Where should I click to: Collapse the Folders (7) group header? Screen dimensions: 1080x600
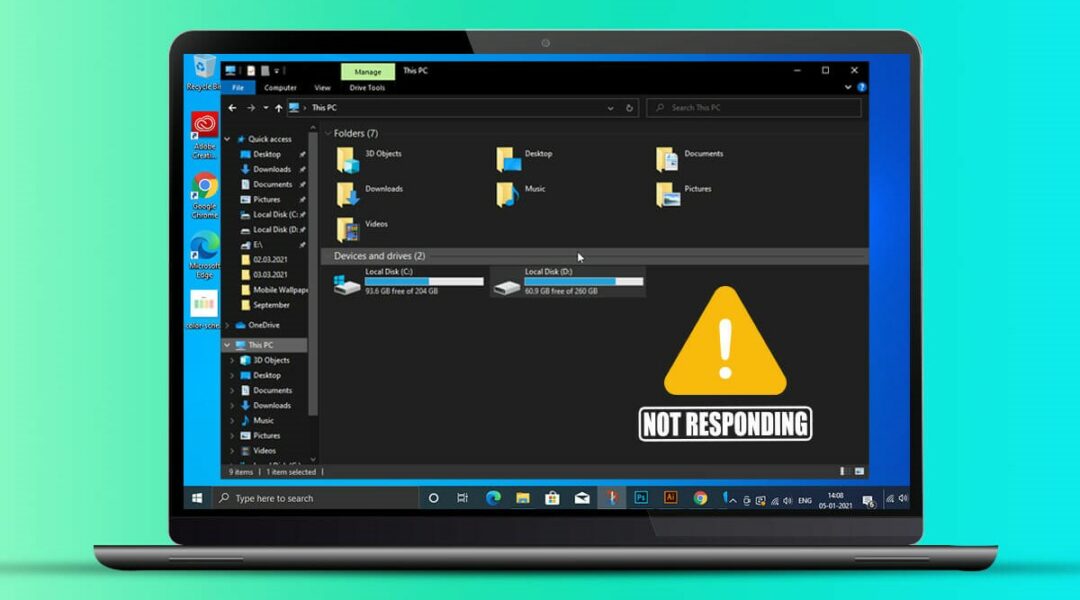[328, 134]
